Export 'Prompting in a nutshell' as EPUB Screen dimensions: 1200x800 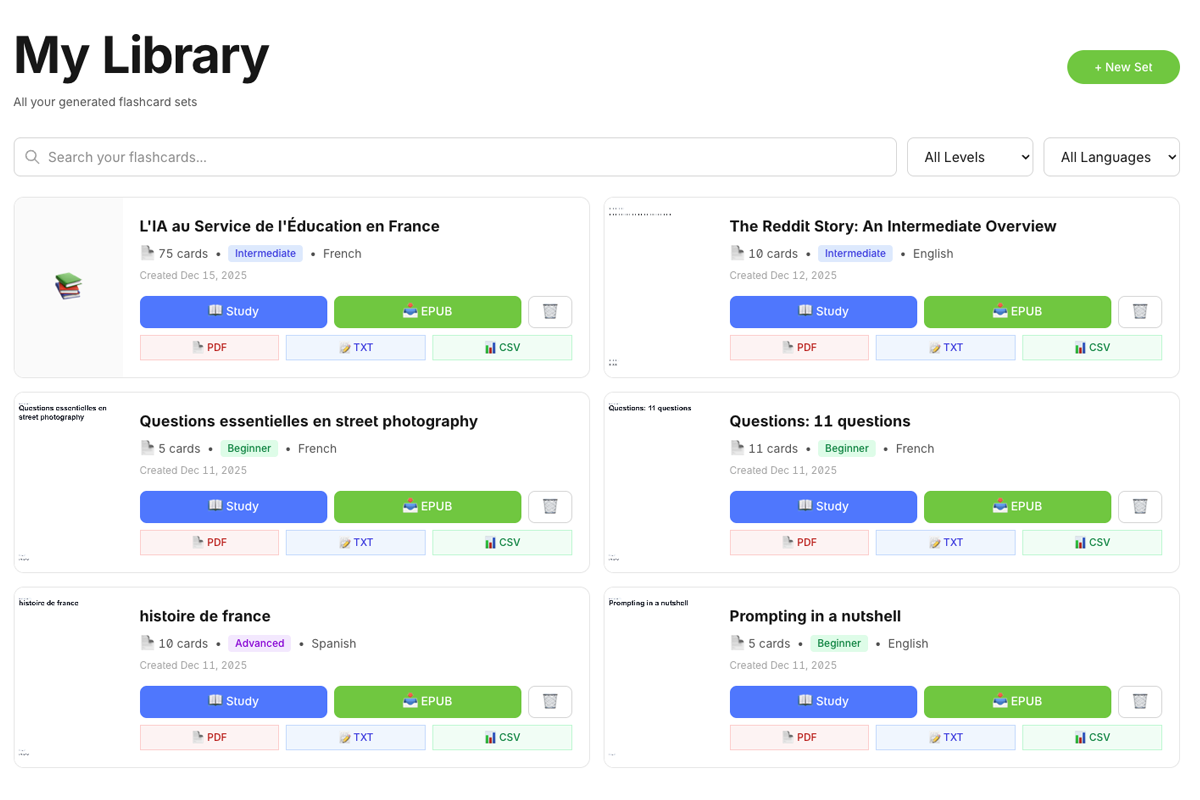coord(1017,701)
